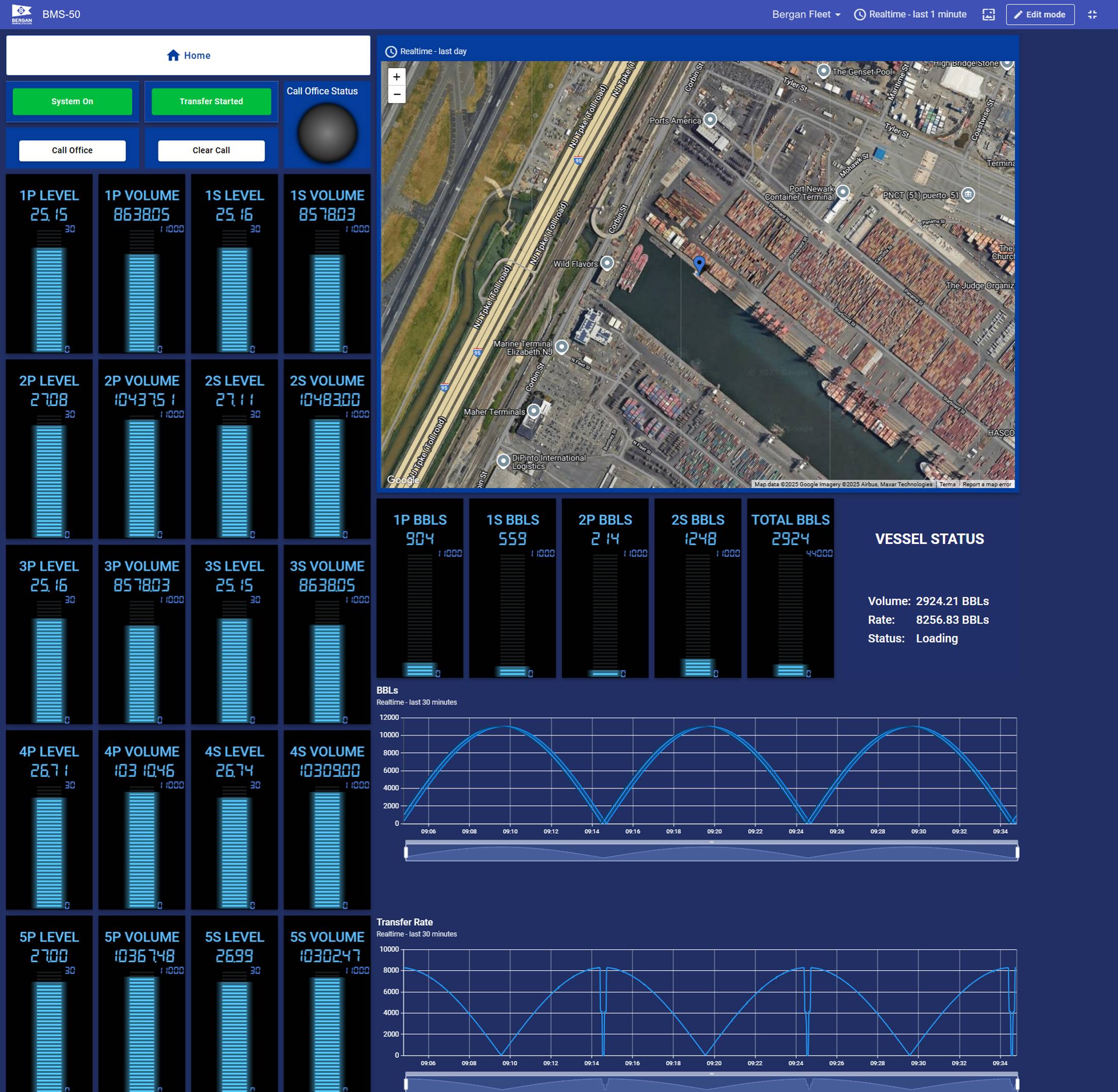Click the map zoom out minus

point(397,95)
